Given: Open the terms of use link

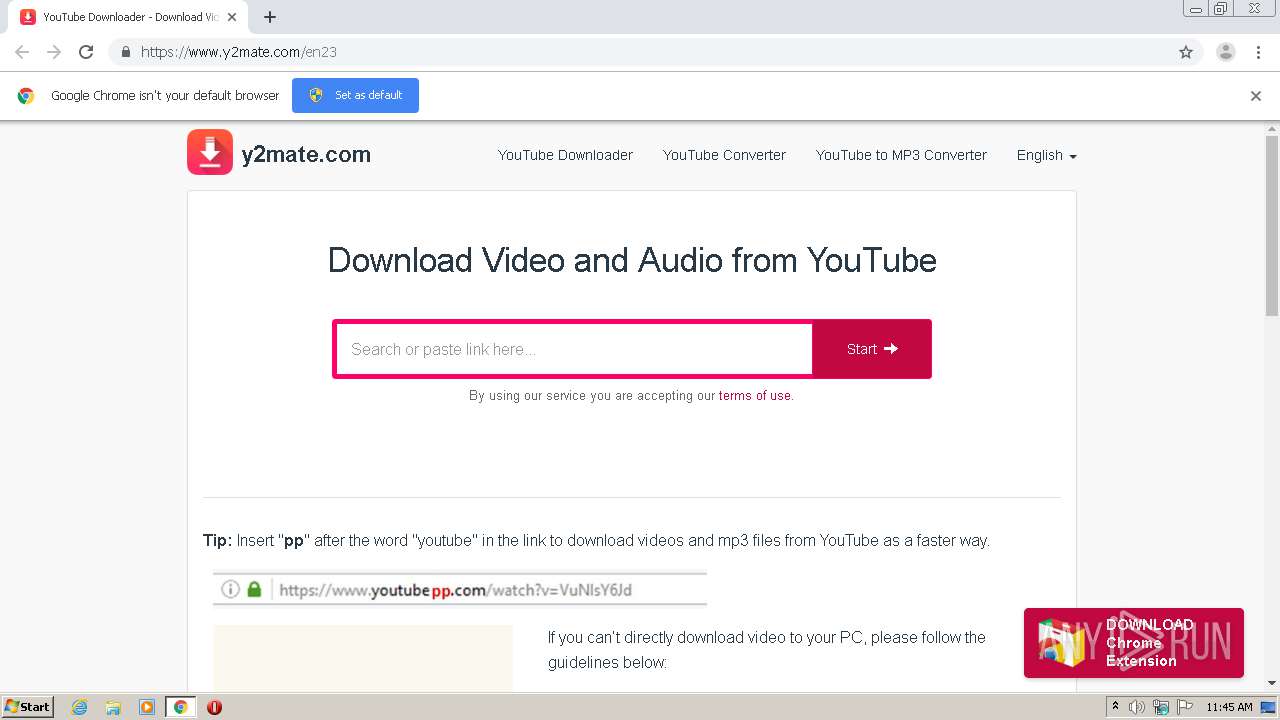Looking at the screenshot, I should coord(755,396).
